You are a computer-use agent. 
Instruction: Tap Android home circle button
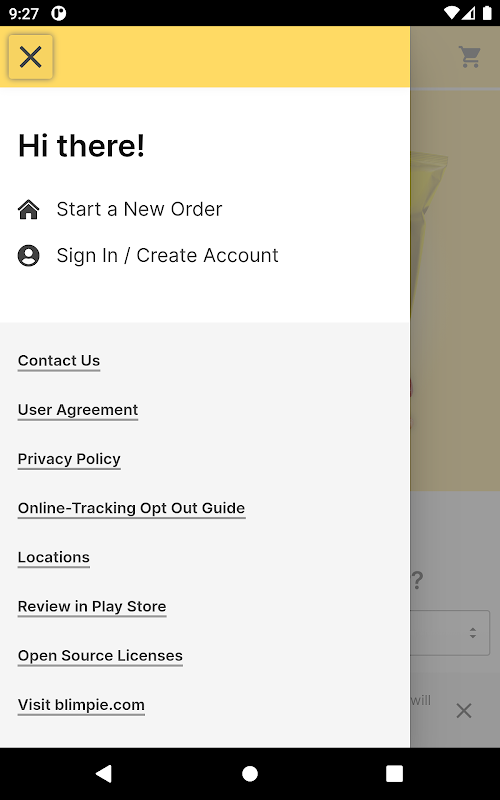point(249,773)
